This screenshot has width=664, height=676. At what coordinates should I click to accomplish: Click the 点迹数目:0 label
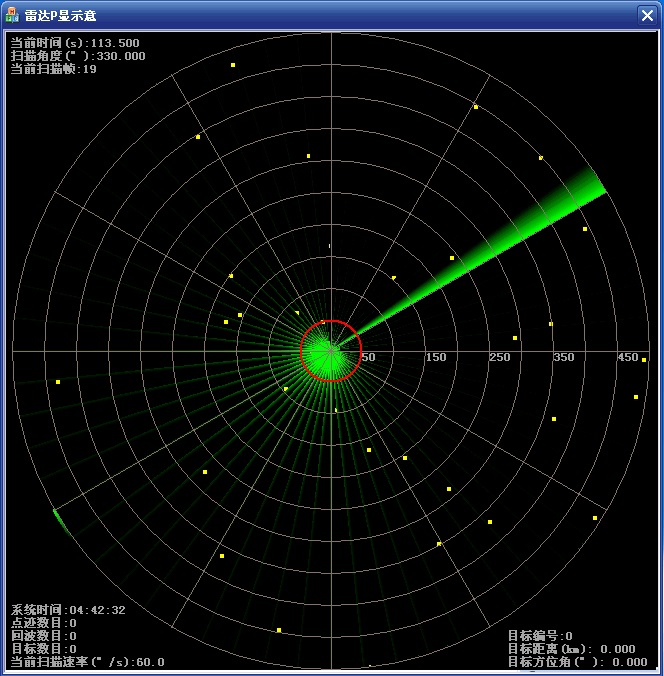click(44, 623)
